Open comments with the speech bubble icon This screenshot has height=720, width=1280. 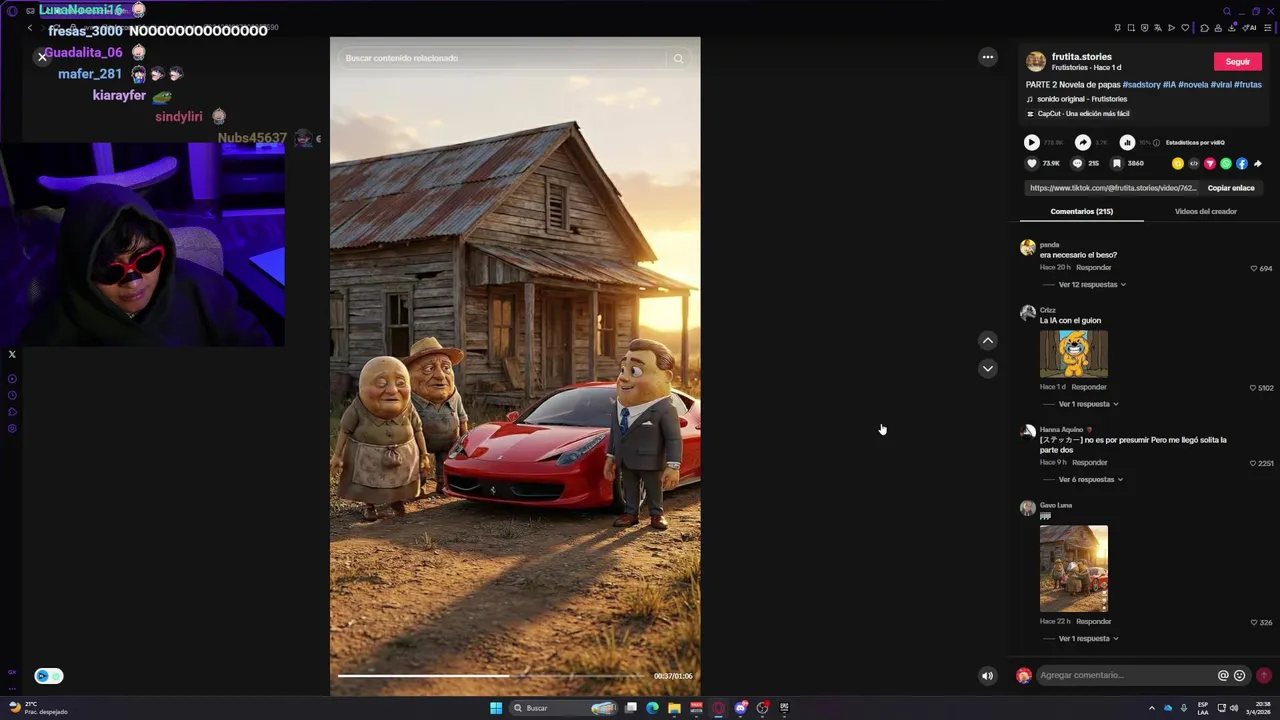coord(1077,163)
